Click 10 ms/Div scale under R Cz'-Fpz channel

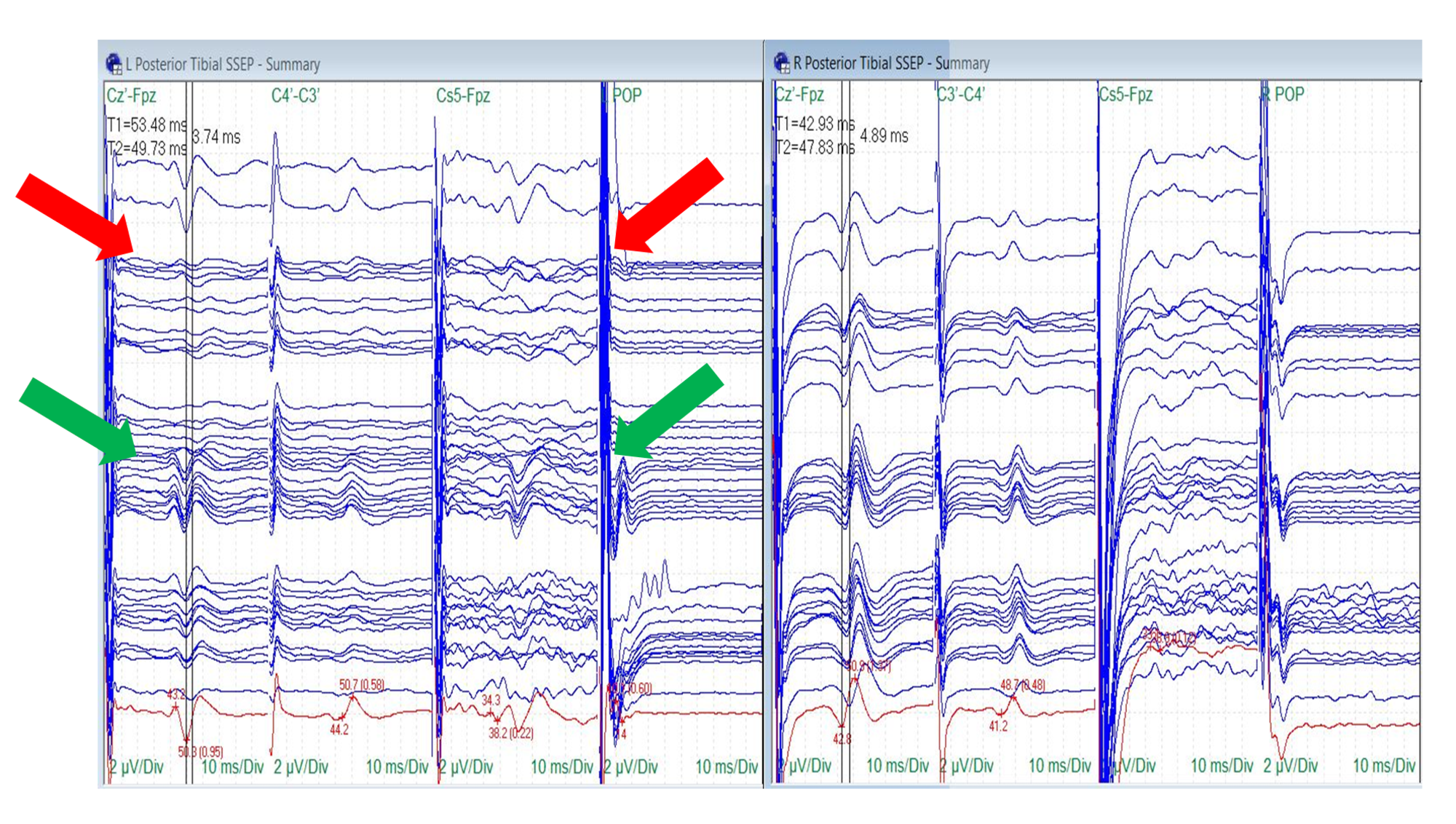point(898,766)
